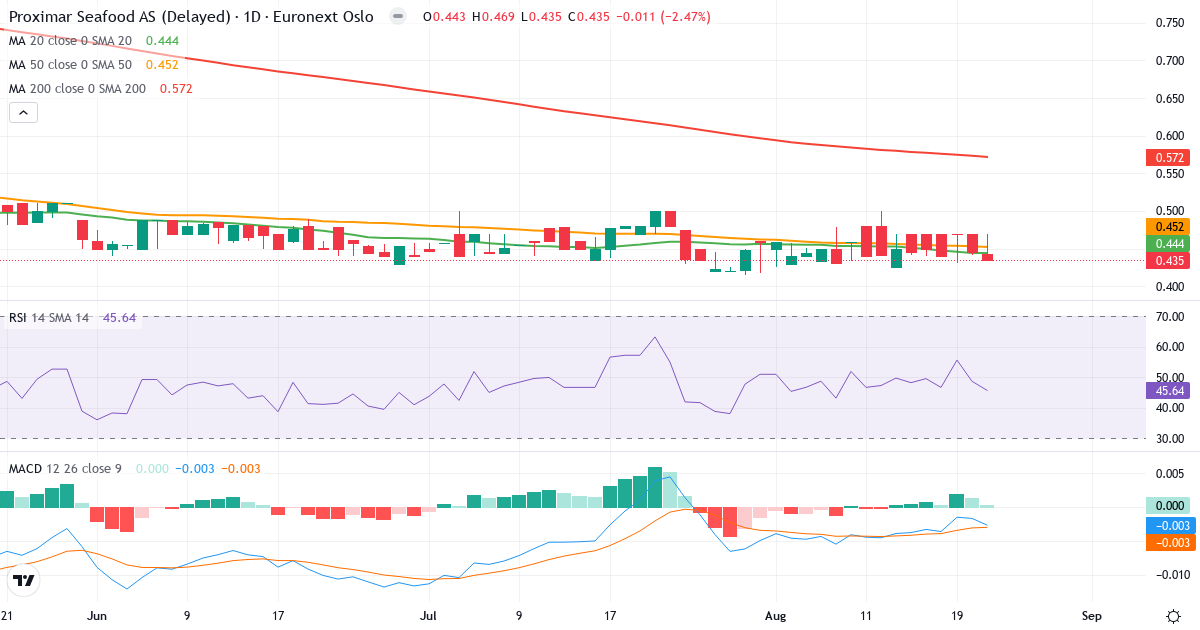The height and width of the screenshot is (630, 1200).
Task: Click the MA 20 indicator legend label
Action: click(x=70, y=41)
